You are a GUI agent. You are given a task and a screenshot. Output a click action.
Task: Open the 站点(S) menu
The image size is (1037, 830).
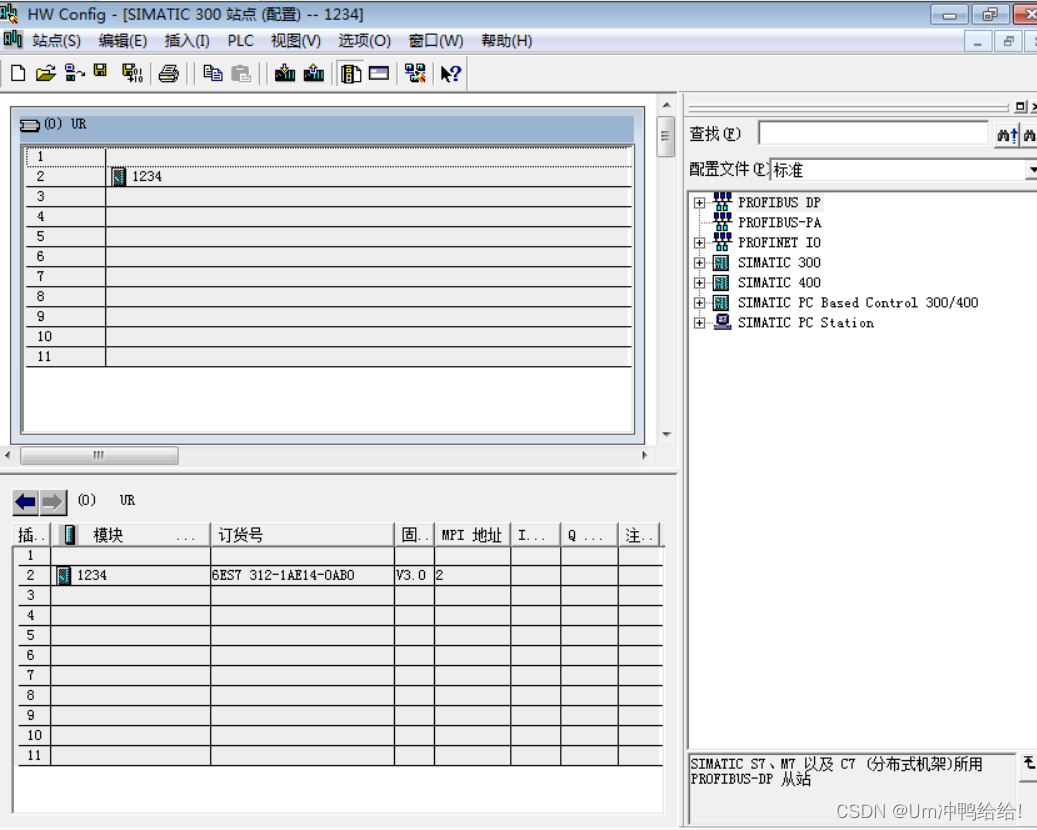[x=56, y=41]
